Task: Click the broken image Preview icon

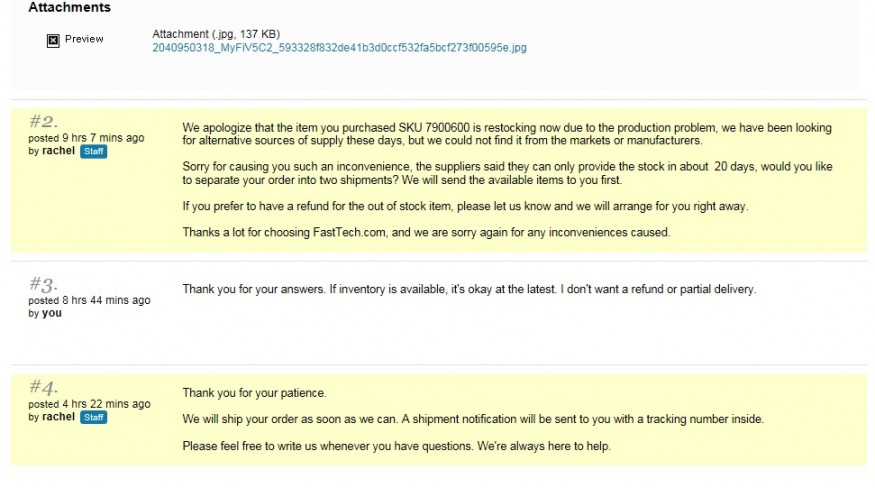Action: point(53,40)
